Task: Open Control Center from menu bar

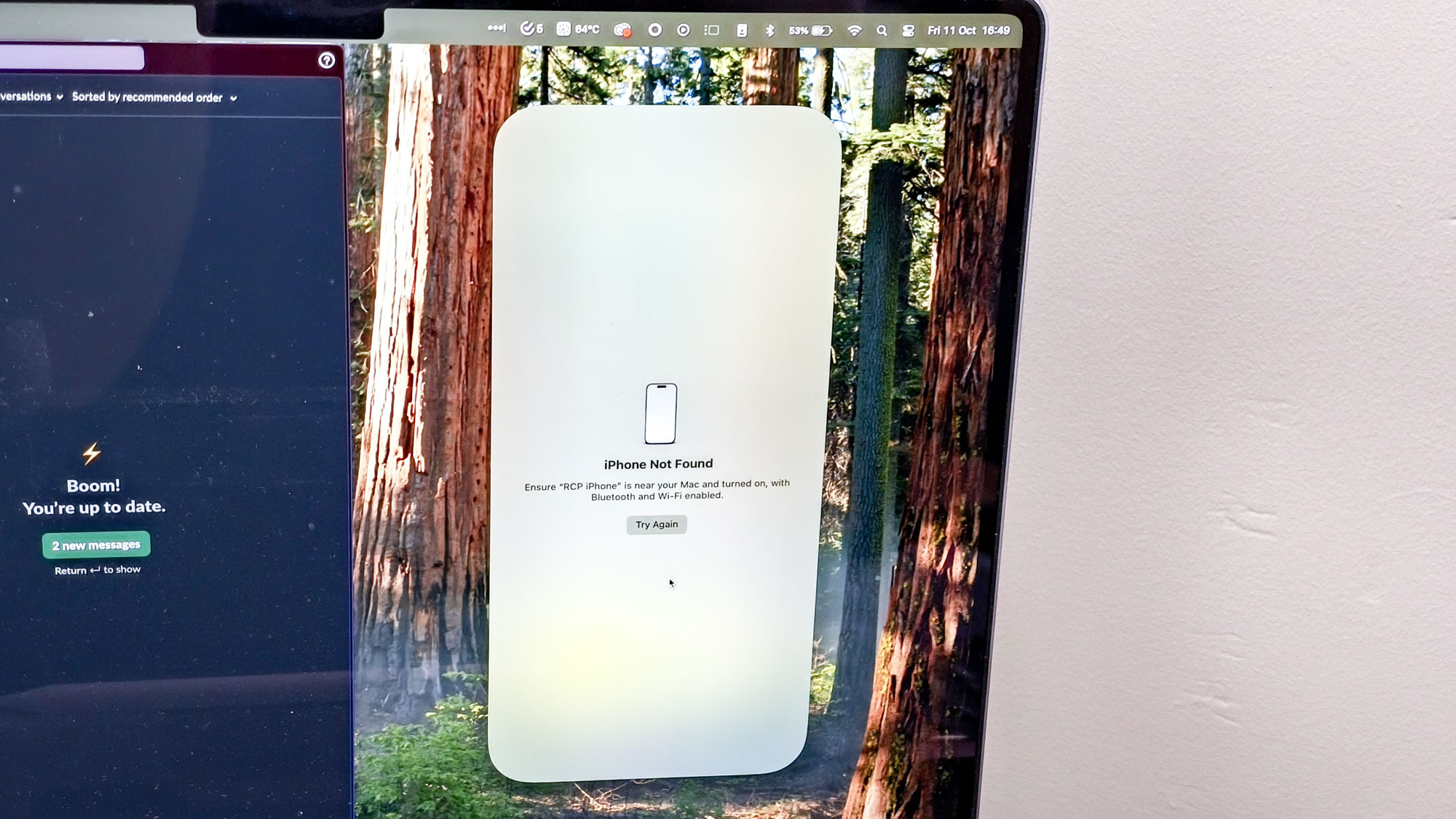Action: 908,31
